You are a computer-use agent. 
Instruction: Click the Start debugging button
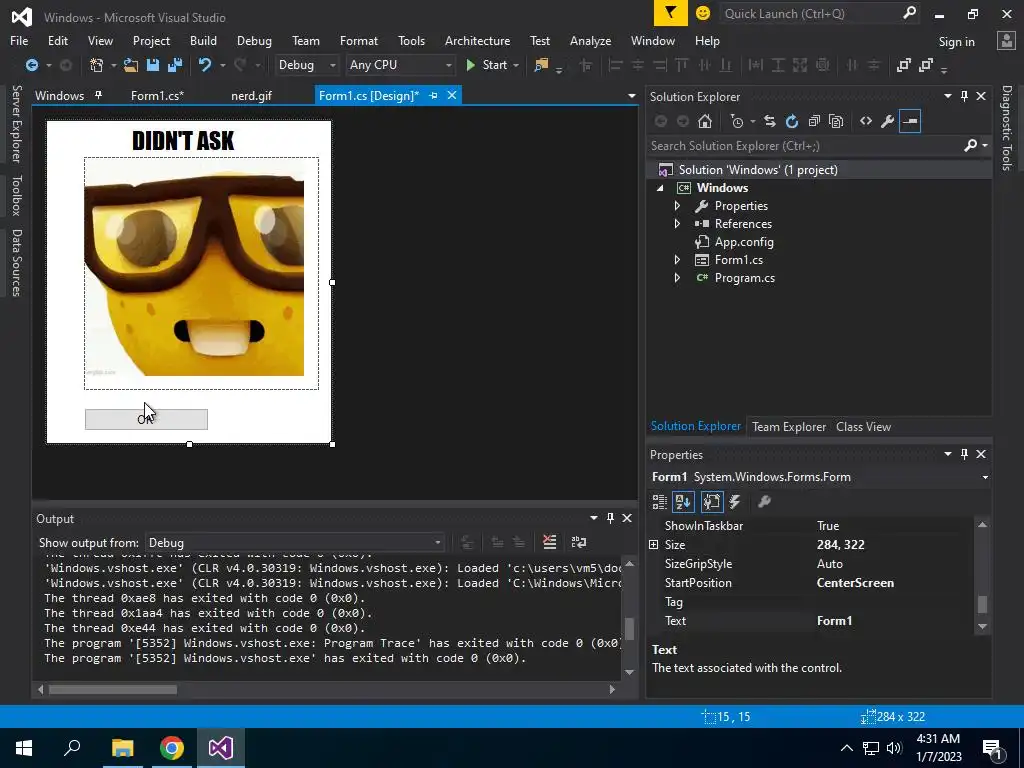[487, 65]
